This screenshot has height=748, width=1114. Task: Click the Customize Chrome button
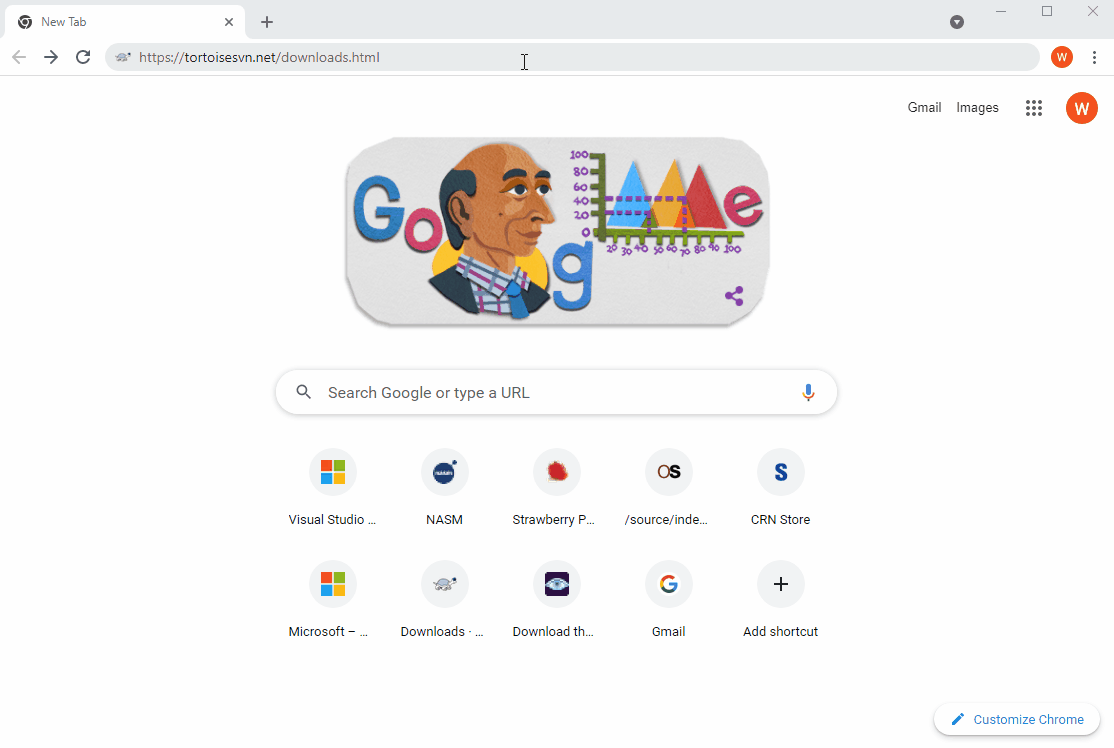[1017, 719]
